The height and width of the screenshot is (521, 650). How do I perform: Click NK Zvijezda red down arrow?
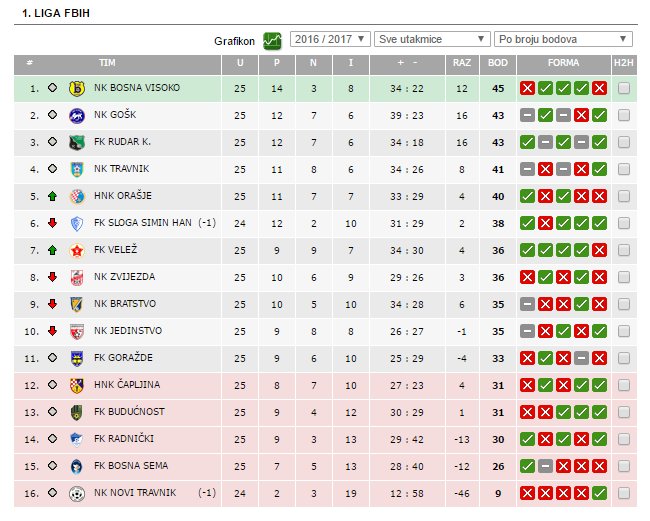pos(52,277)
